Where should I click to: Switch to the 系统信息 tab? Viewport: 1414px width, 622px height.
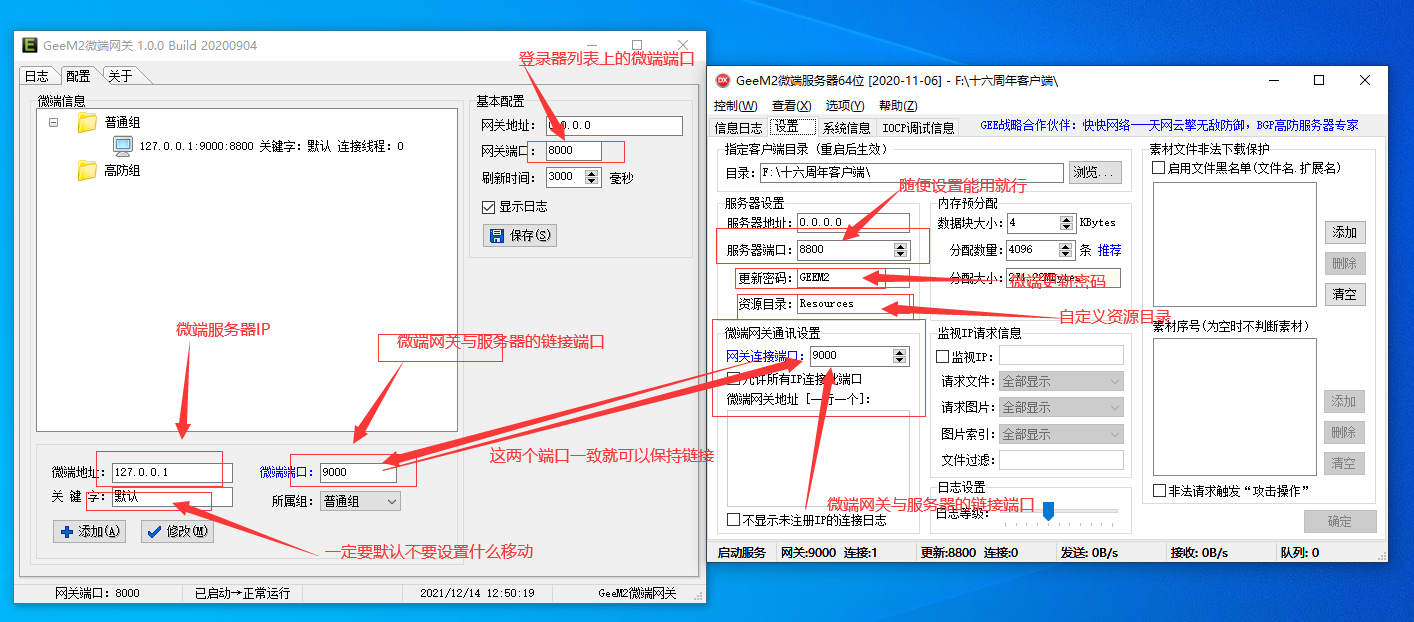pyautogui.click(x=846, y=128)
